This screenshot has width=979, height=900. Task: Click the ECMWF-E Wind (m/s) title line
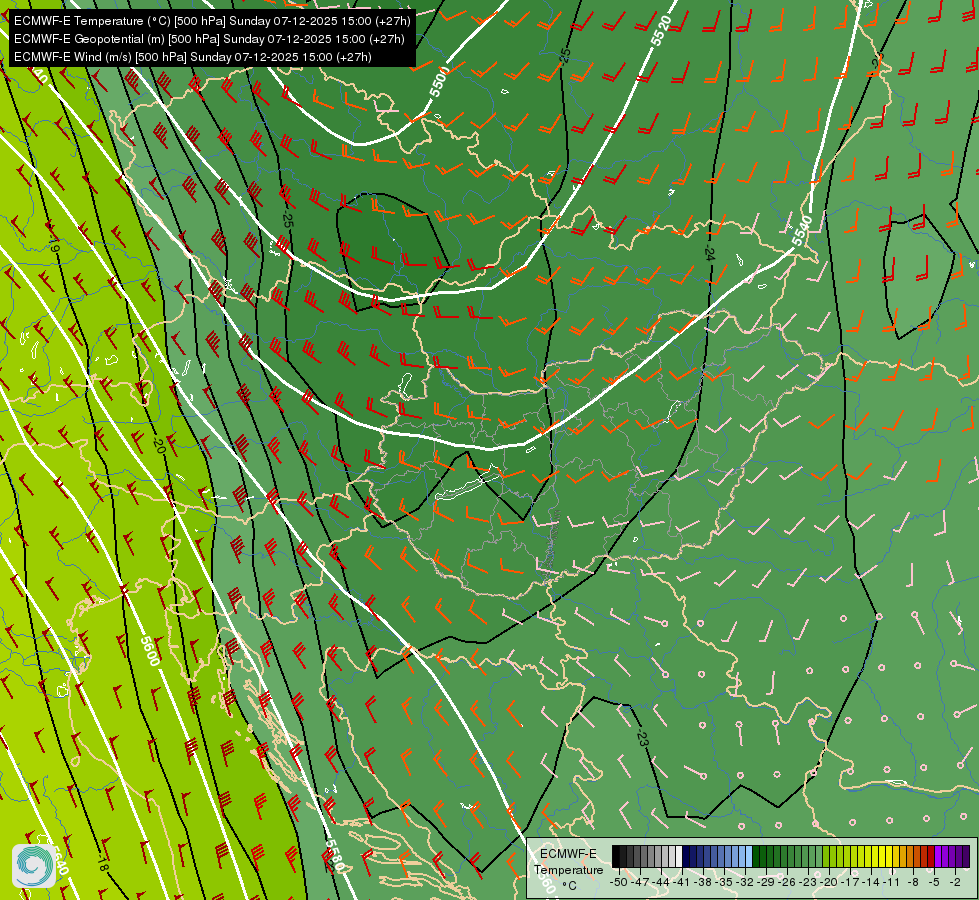pos(192,57)
